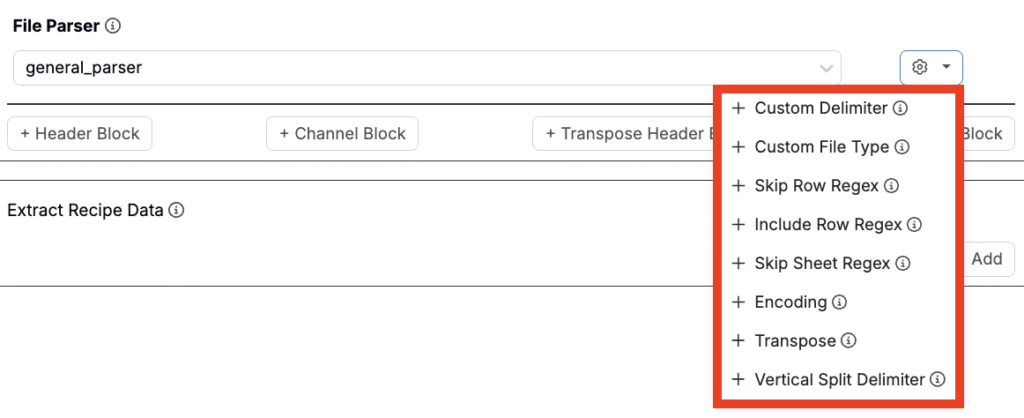Click the Include Row Regex info icon
This screenshot has width=1024, height=418.
click(914, 225)
